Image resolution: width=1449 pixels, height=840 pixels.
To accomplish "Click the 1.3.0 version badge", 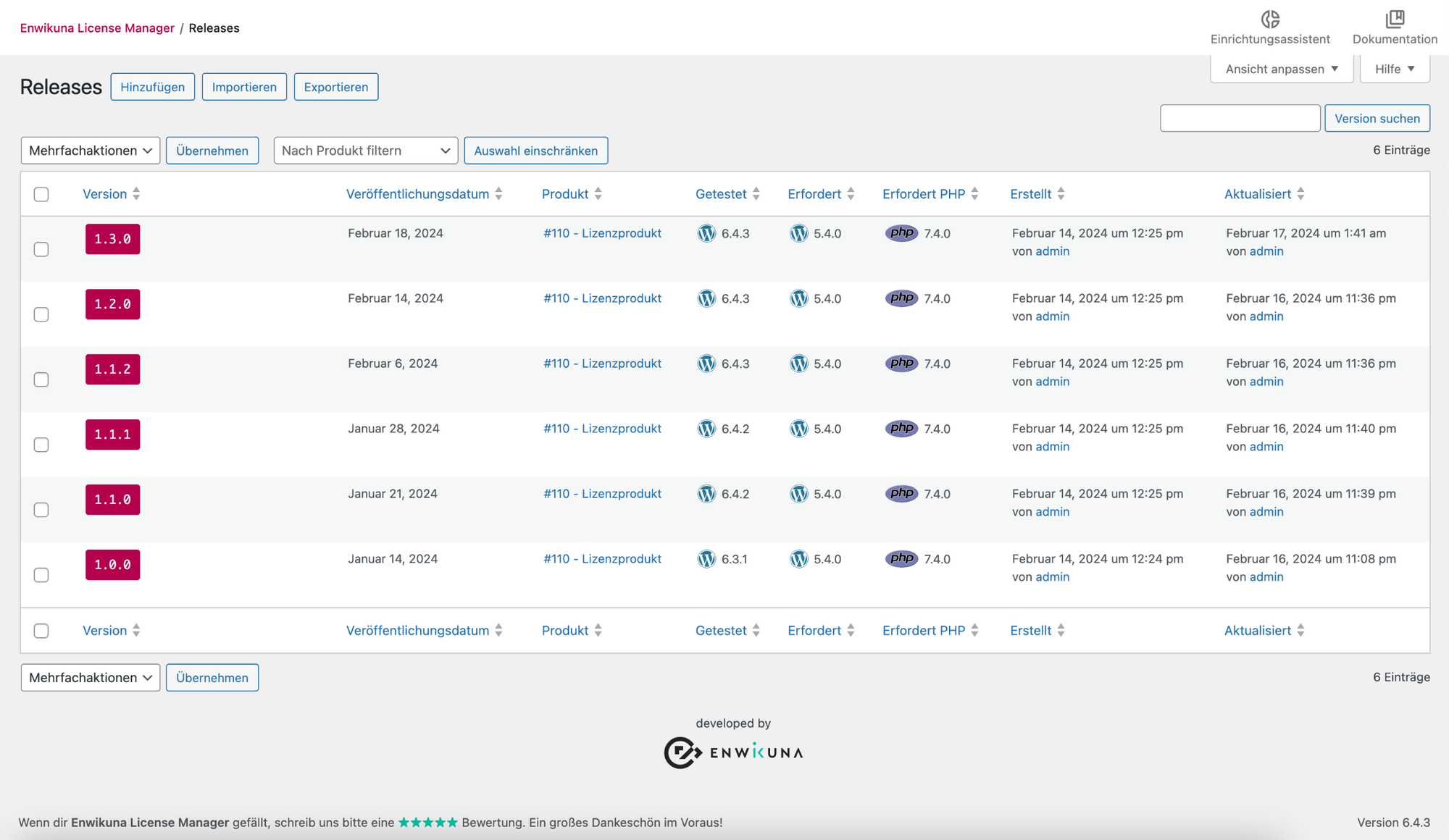I will (112, 239).
